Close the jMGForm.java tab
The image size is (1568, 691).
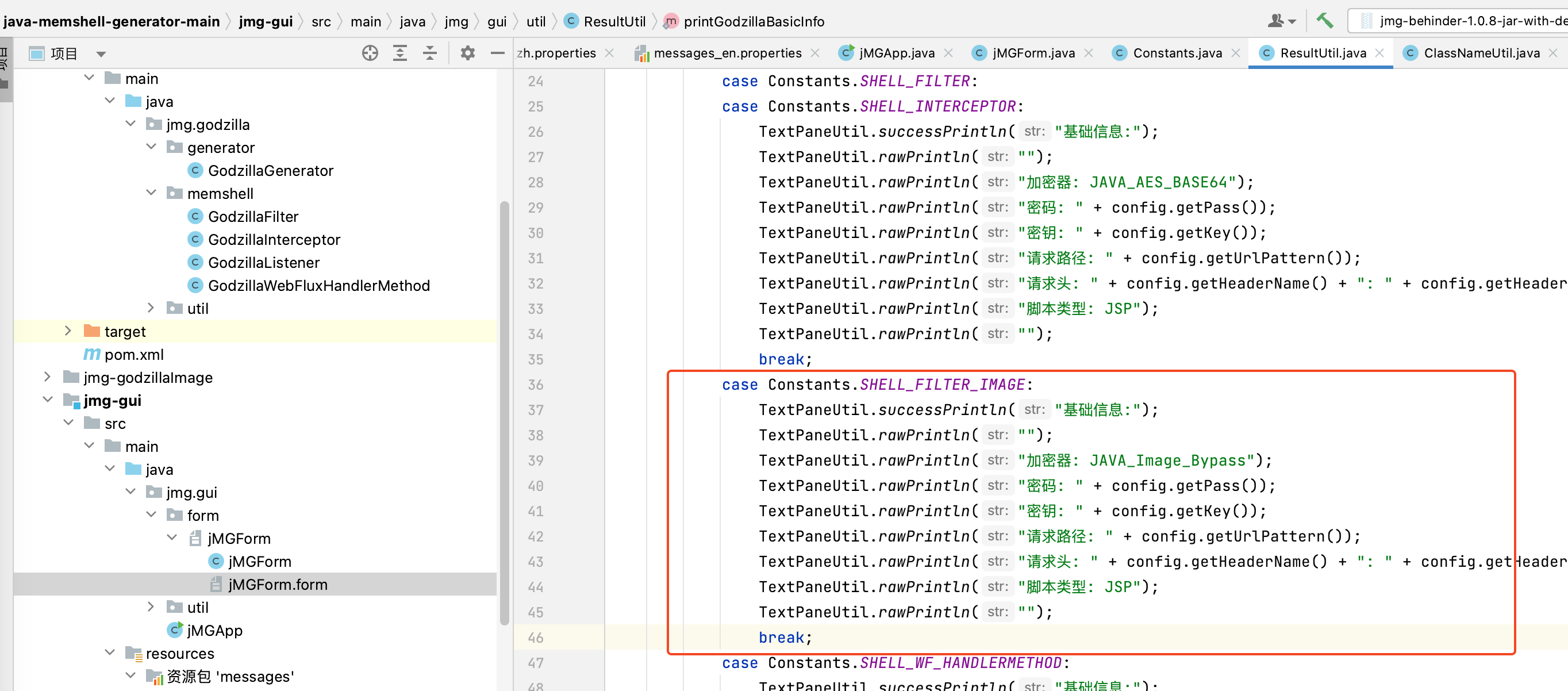click(1089, 53)
